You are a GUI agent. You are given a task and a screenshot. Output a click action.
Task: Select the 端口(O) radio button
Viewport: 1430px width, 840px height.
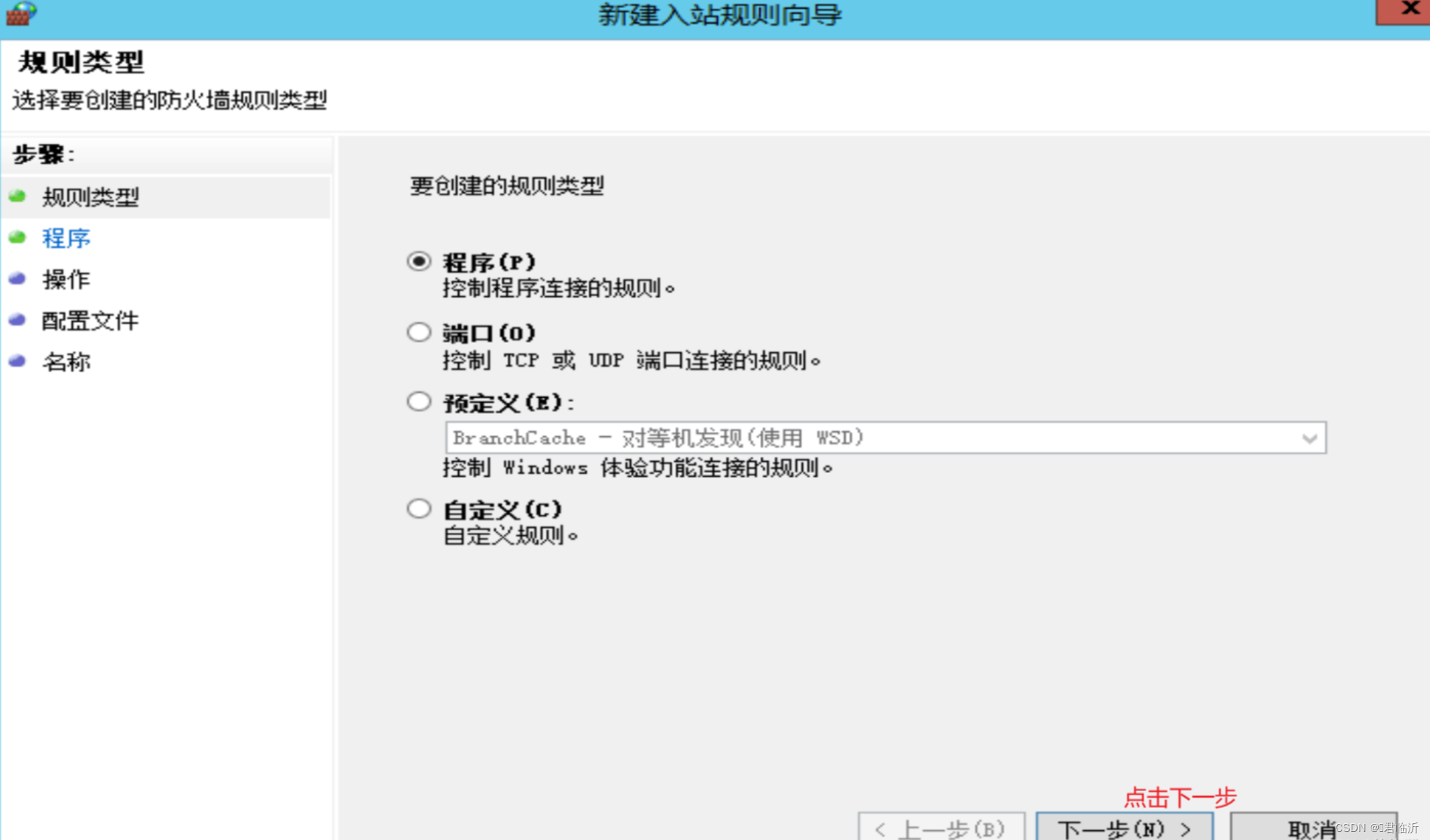click(x=419, y=332)
